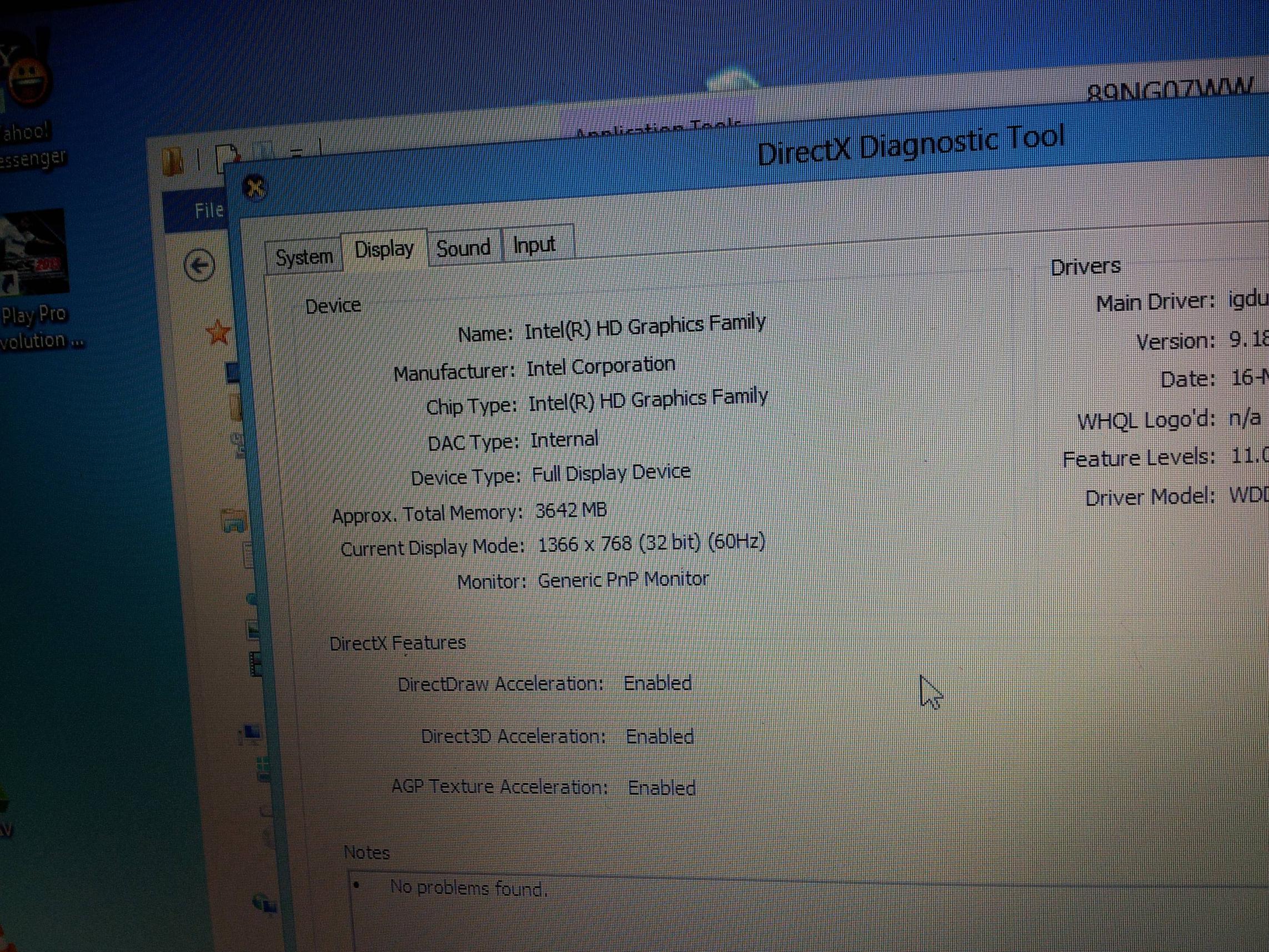Click Manufacturer value Intel Corporation
The width and height of the screenshot is (1269, 952).
pyautogui.click(x=601, y=367)
